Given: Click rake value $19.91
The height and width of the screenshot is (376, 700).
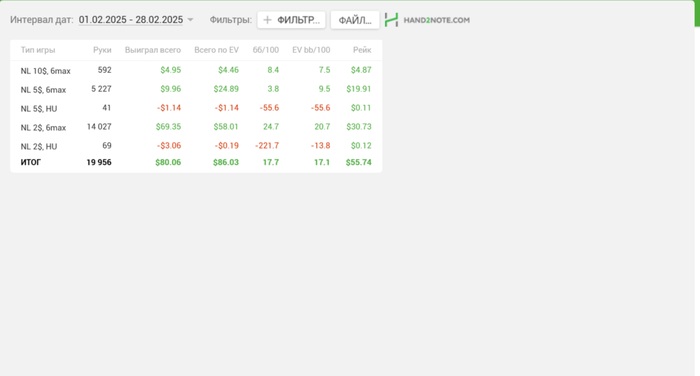Looking at the screenshot, I should pyautogui.click(x=359, y=89).
